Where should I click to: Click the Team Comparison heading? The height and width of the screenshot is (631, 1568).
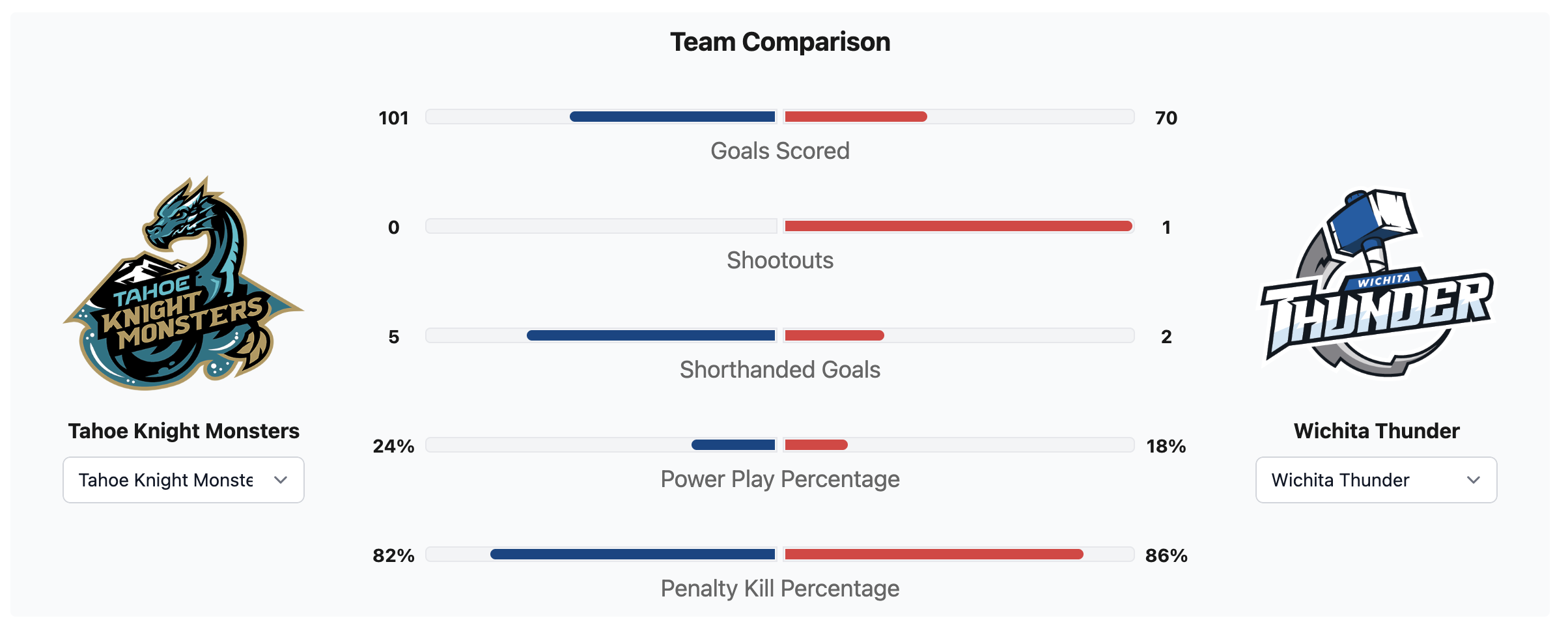[780, 42]
